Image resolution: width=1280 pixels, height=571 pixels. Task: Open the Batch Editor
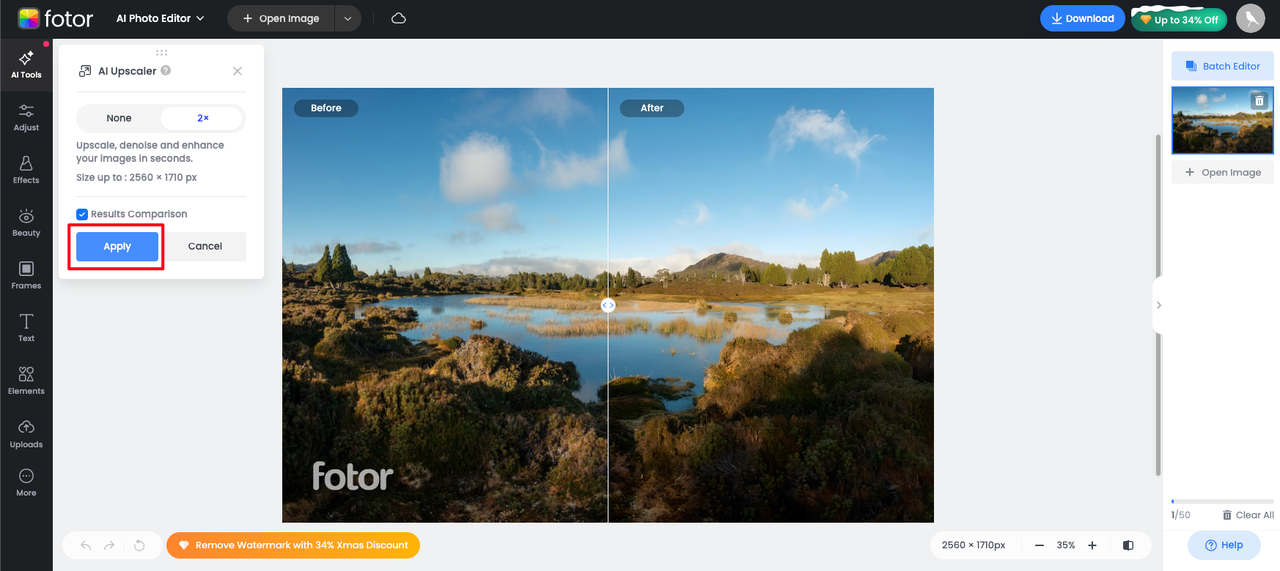pos(1222,66)
